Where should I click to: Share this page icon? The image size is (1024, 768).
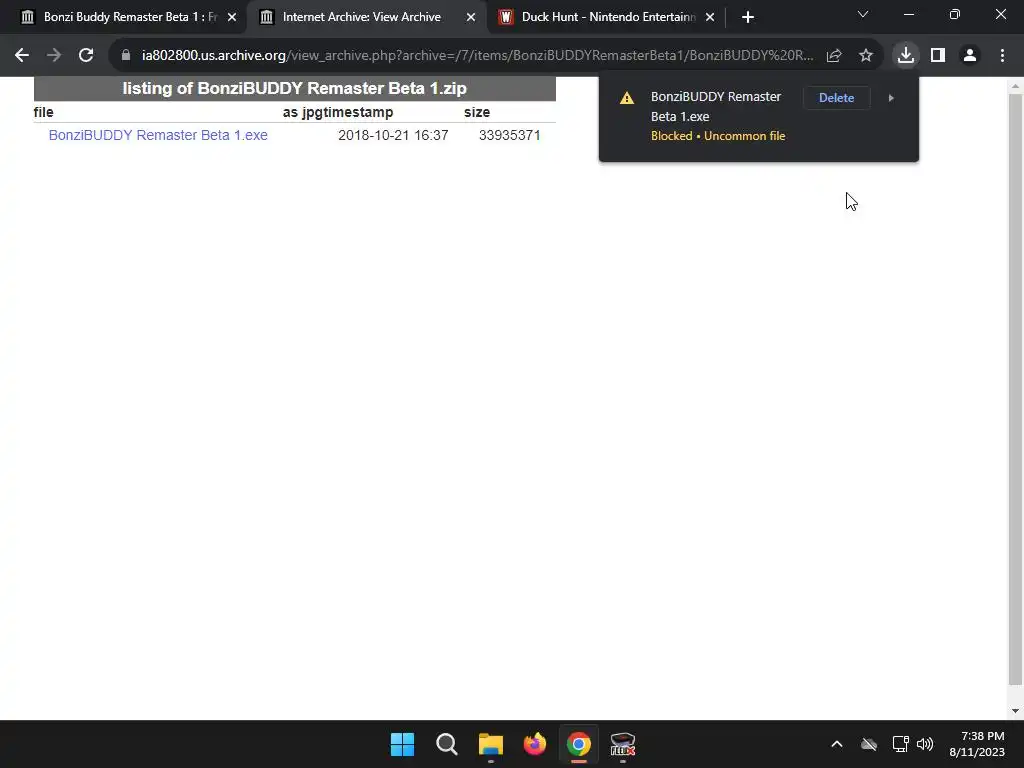tap(834, 56)
